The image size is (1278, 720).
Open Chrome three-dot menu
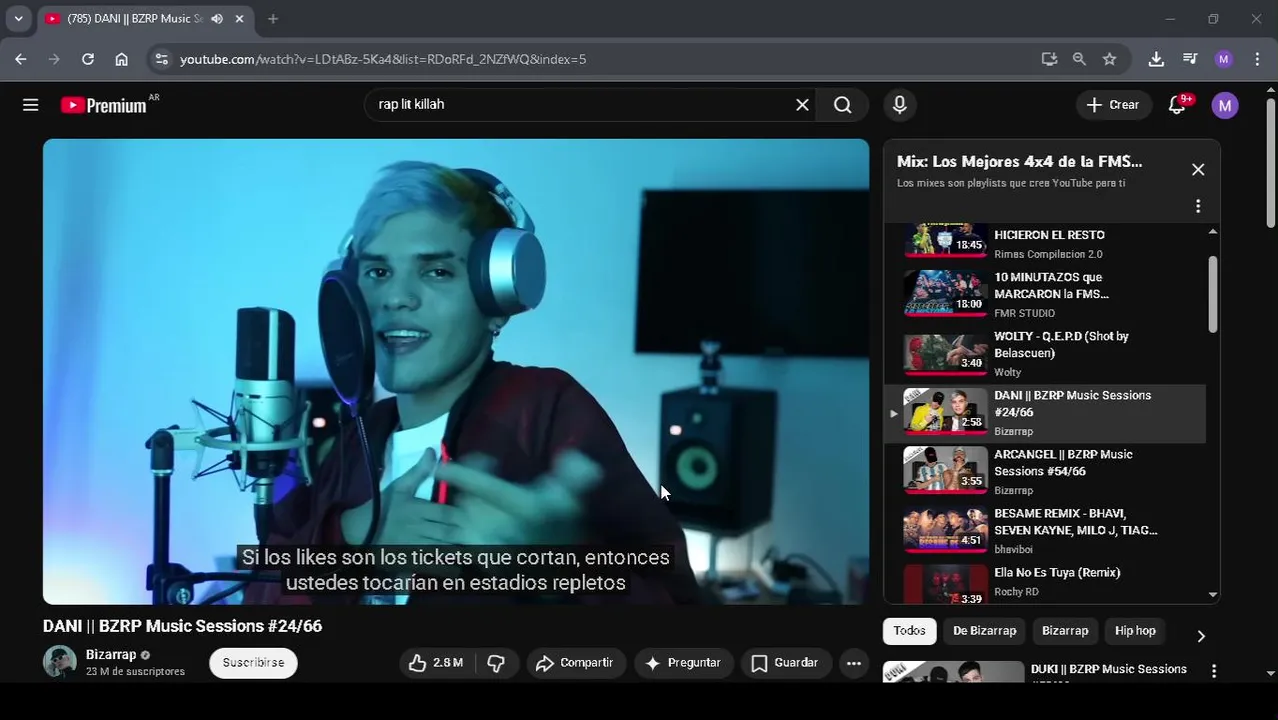(x=1257, y=59)
